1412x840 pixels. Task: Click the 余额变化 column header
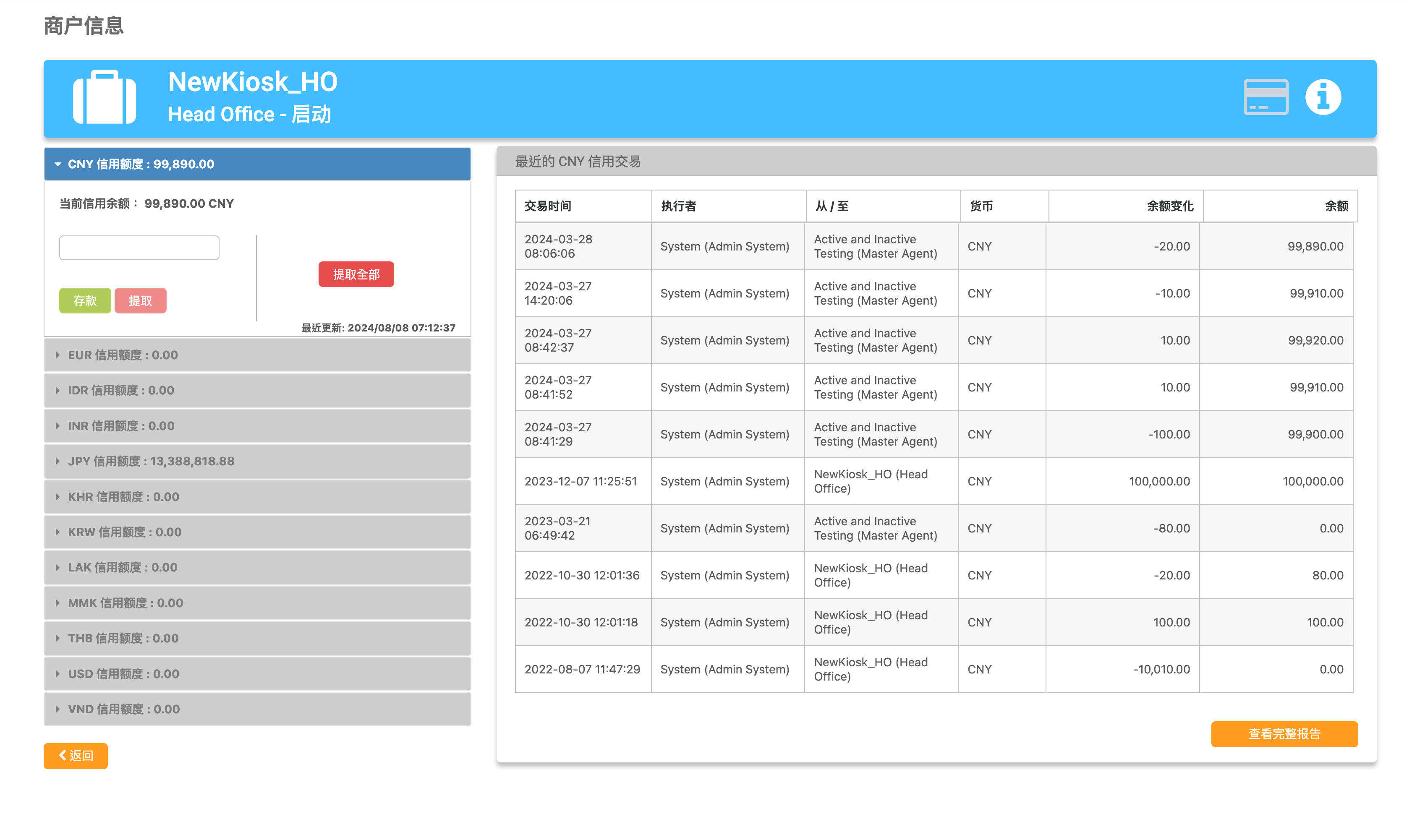pos(1124,206)
